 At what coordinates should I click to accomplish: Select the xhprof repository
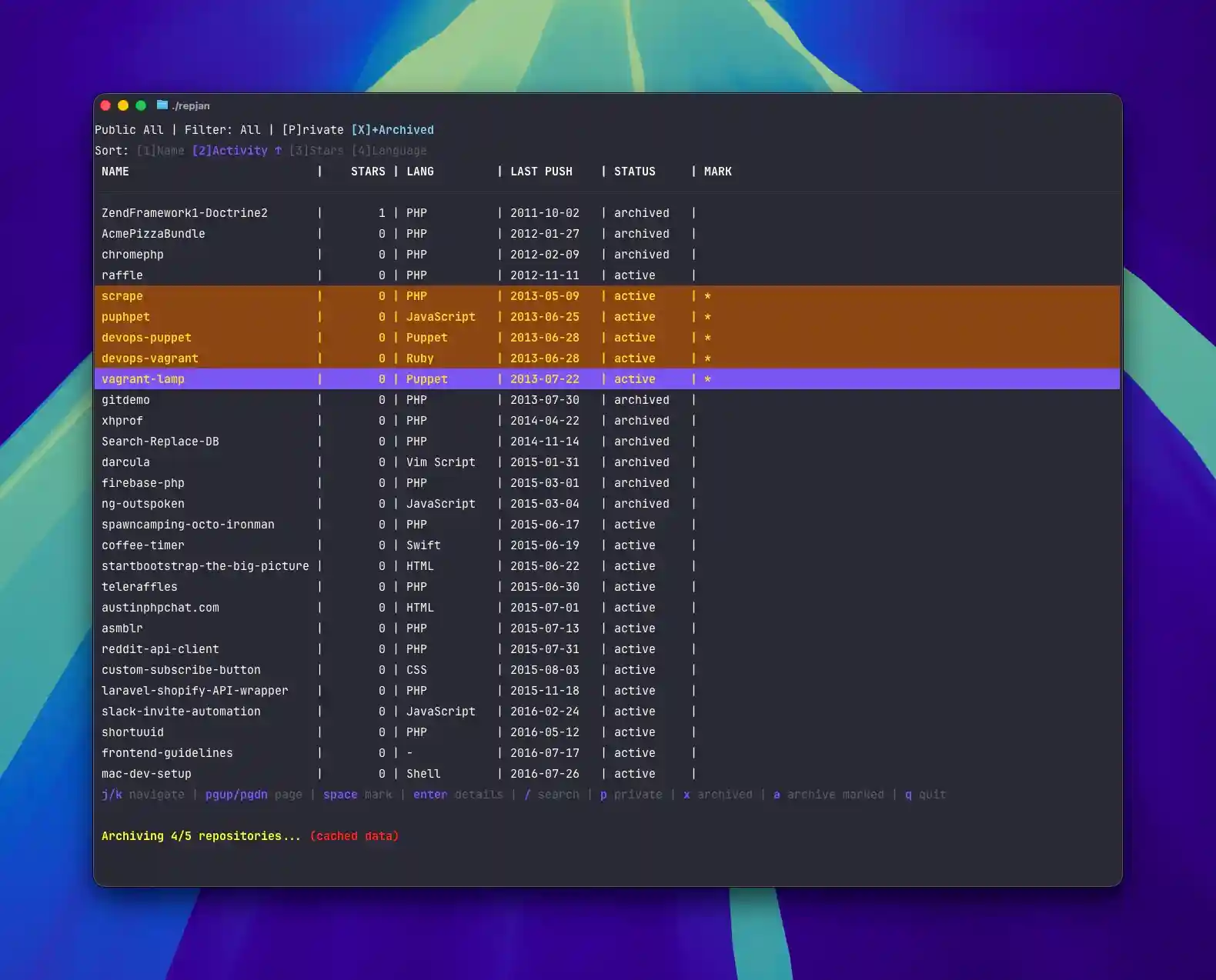122,421
